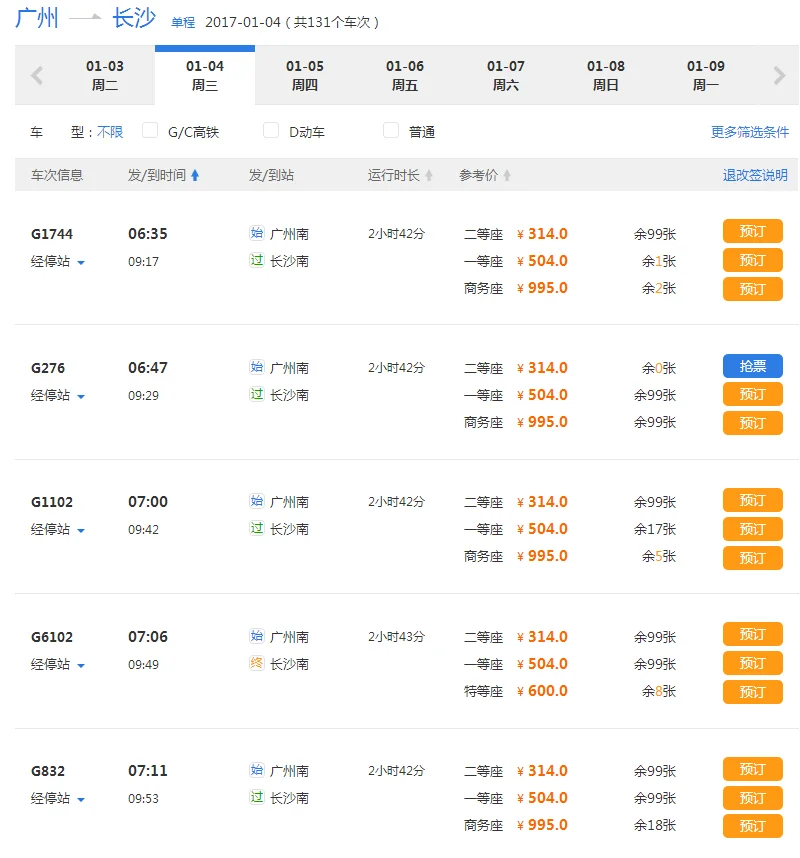
Task: Check the D动车 filter checkbox
Action: click(270, 130)
